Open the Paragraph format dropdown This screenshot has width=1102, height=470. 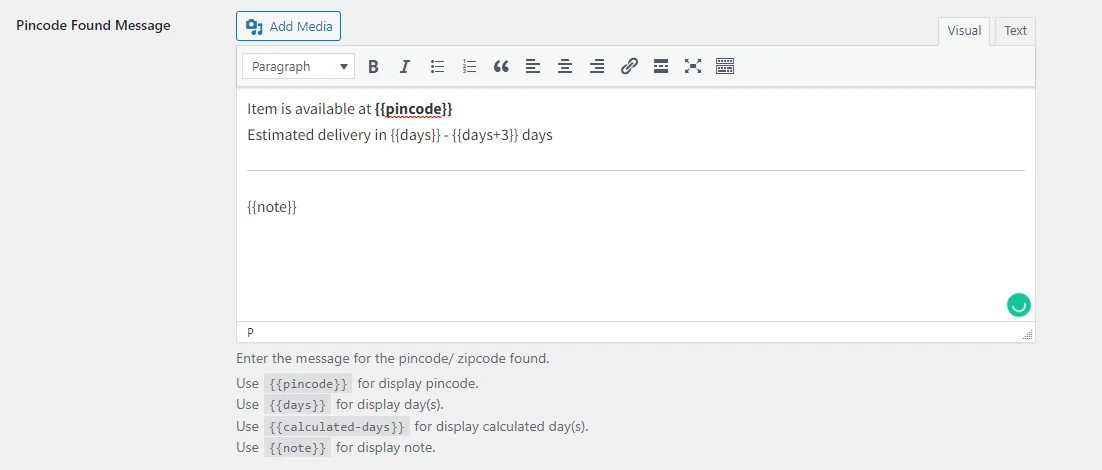[298, 67]
